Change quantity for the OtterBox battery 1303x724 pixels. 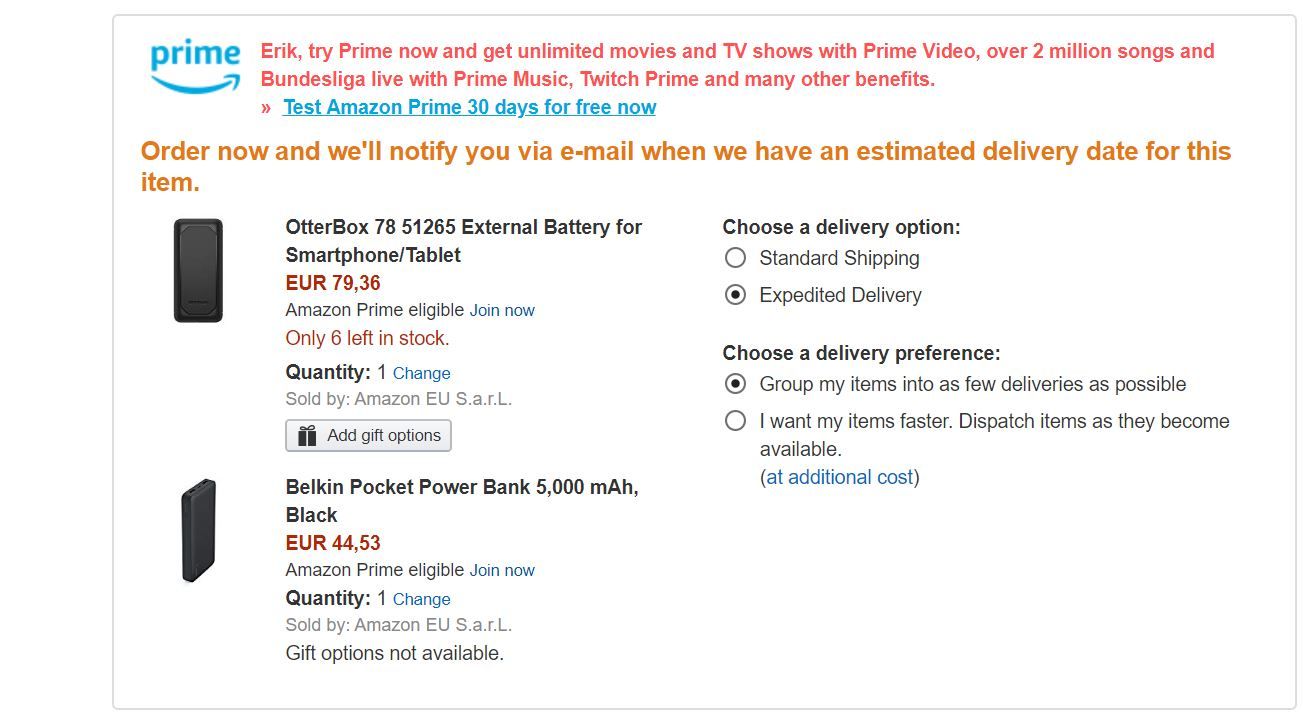click(x=421, y=373)
